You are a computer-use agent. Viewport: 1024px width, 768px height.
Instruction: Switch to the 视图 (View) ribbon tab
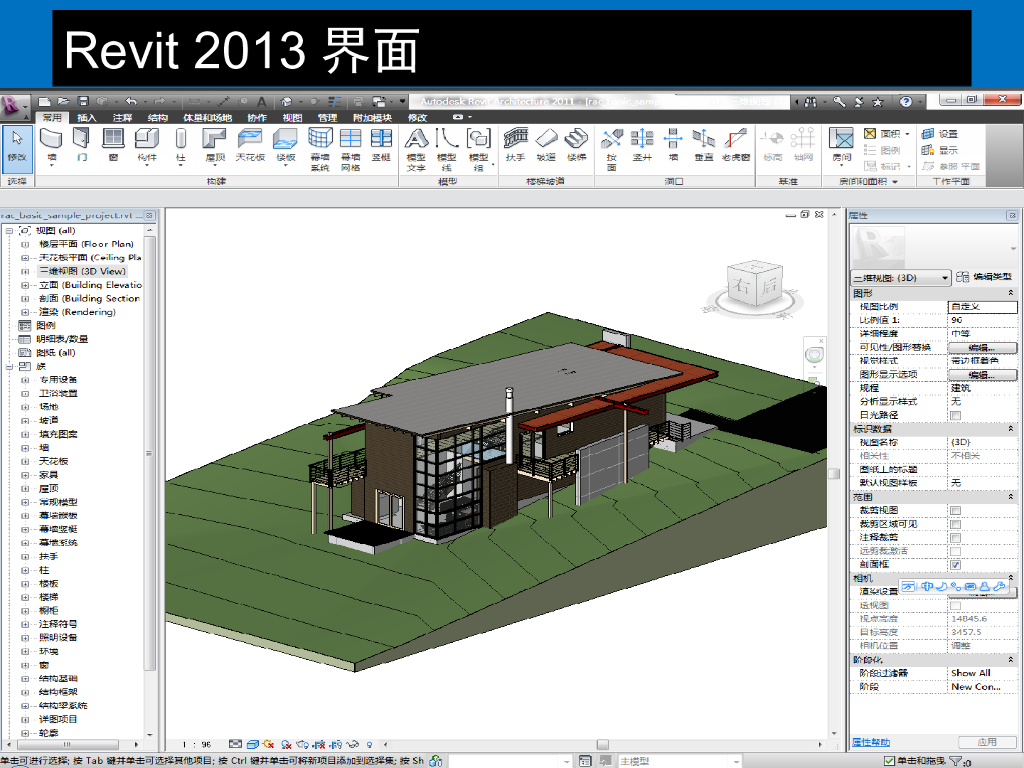click(x=292, y=118)
